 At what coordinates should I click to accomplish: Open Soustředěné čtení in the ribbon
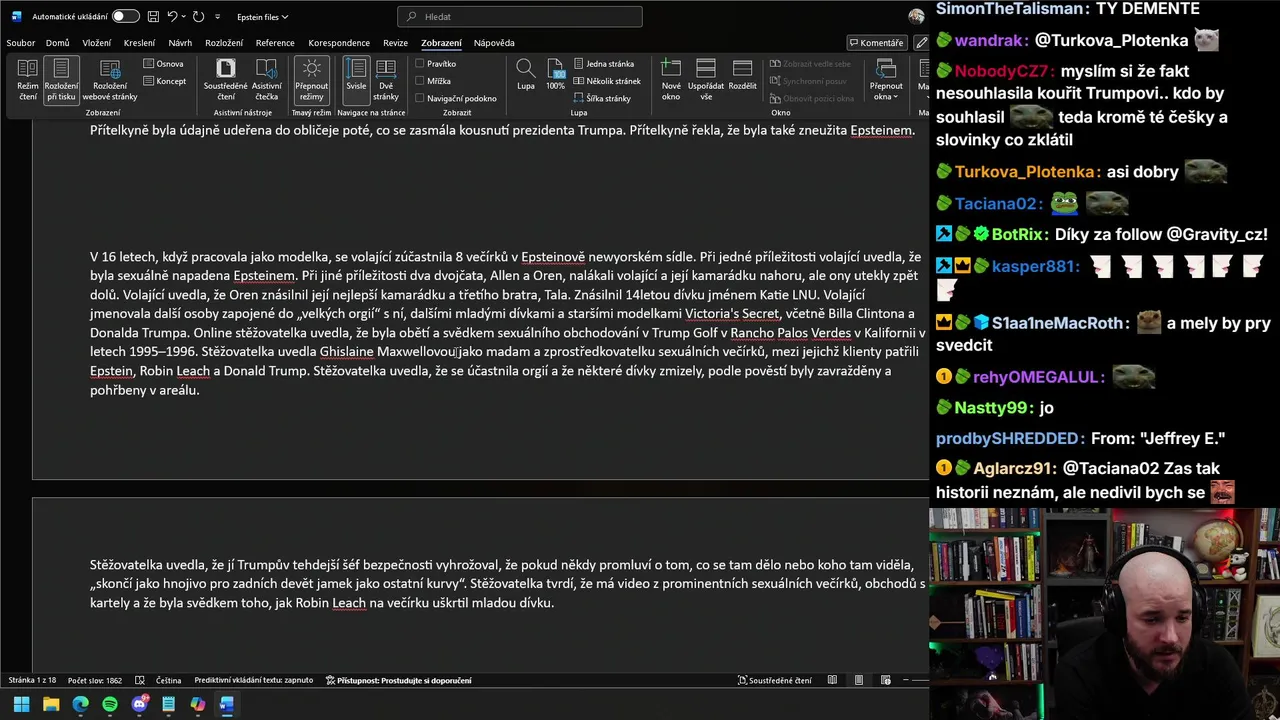(226, 80)
